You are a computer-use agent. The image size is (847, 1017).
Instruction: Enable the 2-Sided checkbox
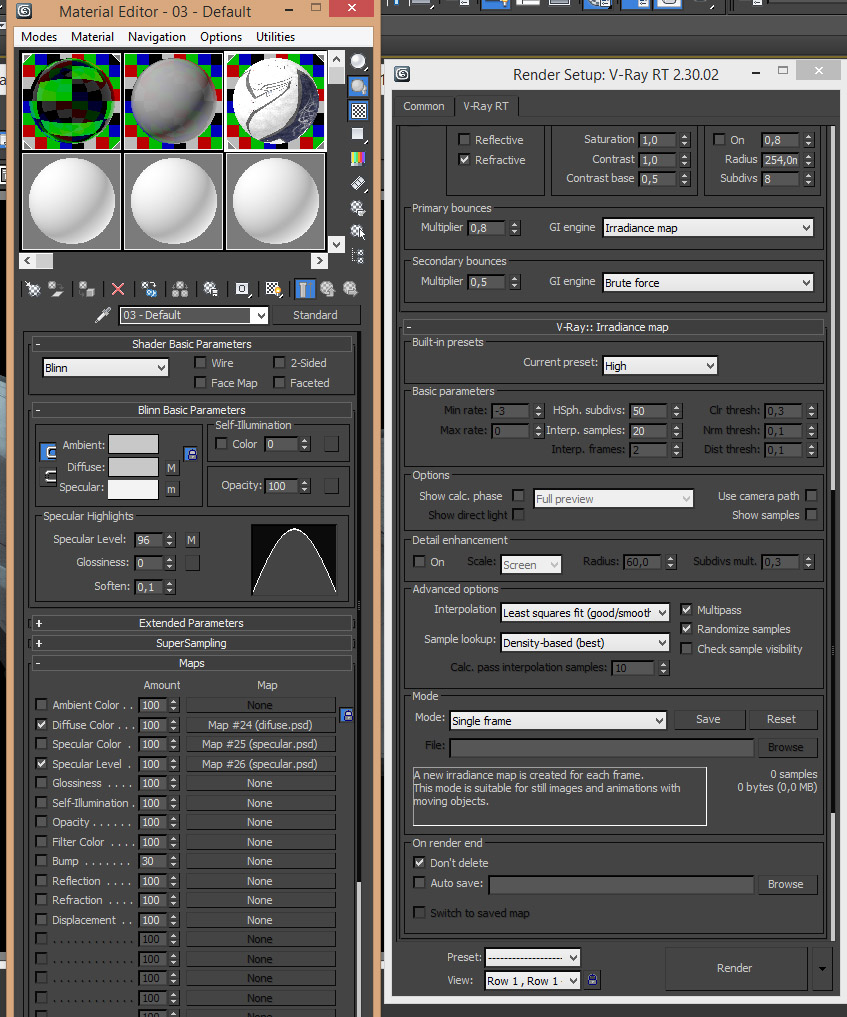coord(280,363)
